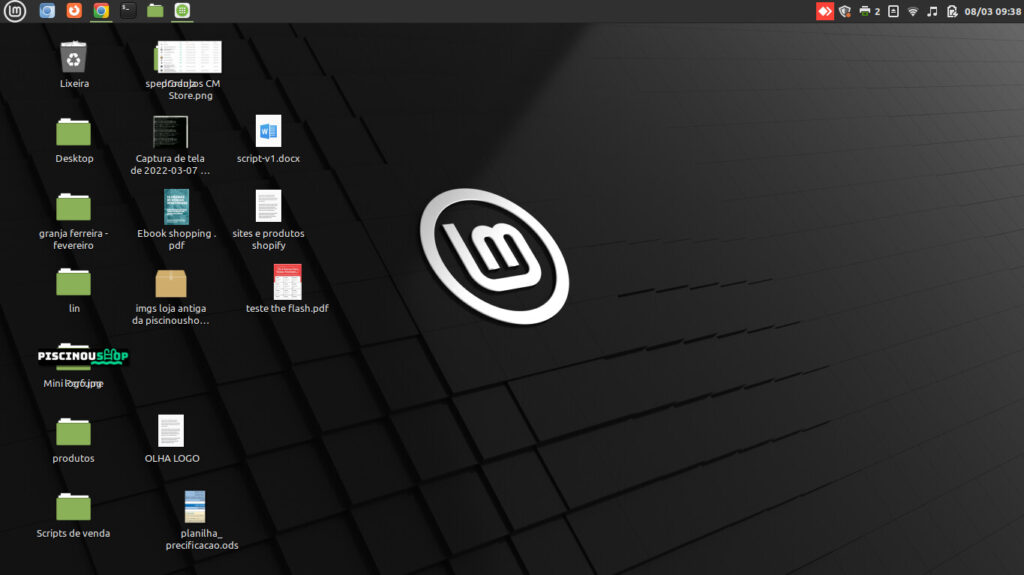Select the Lixeira trash icon

coord(74,58)
